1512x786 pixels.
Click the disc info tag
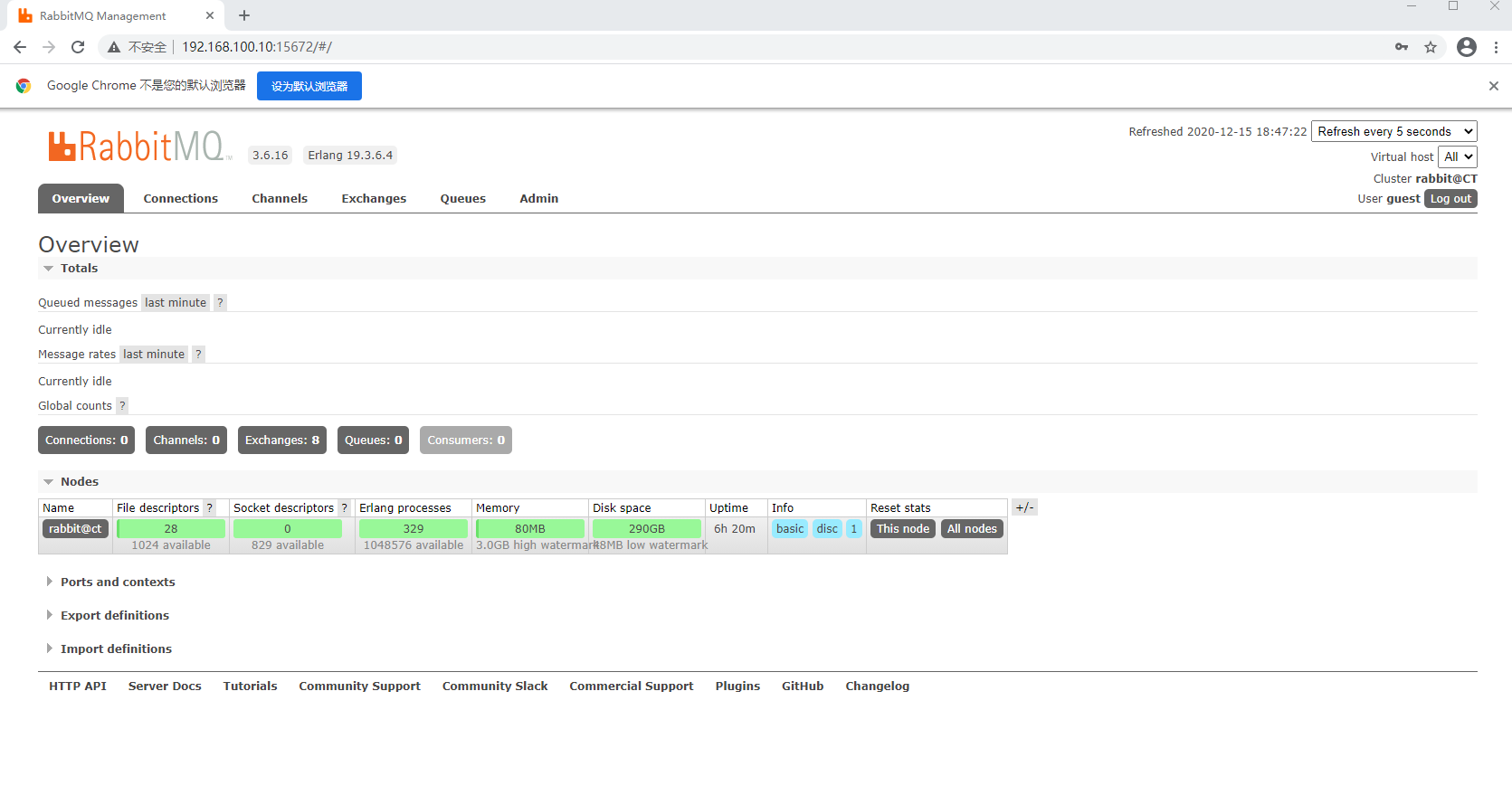coord(828,529)
